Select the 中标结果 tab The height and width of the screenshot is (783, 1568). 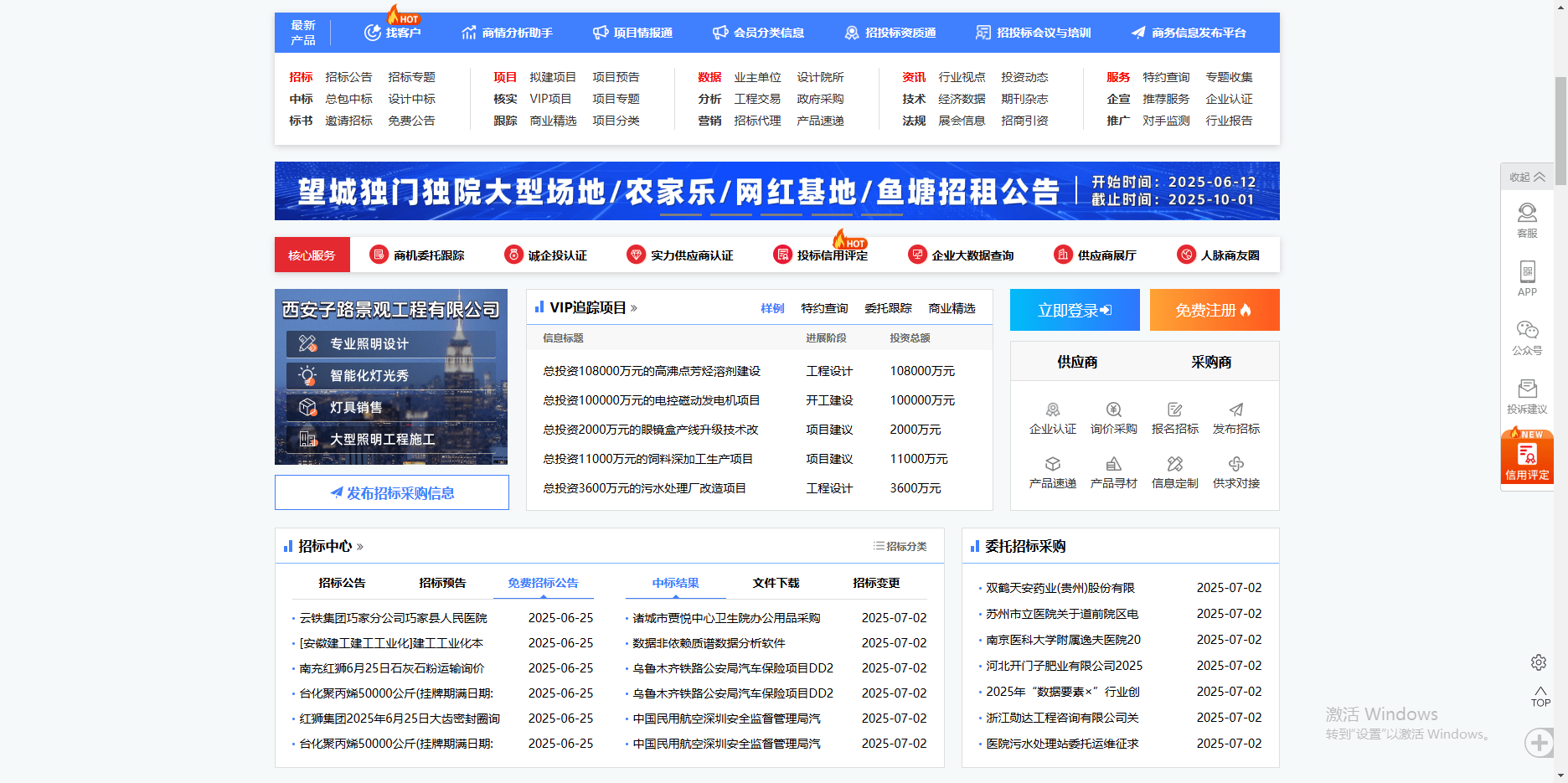coord(675,583)
